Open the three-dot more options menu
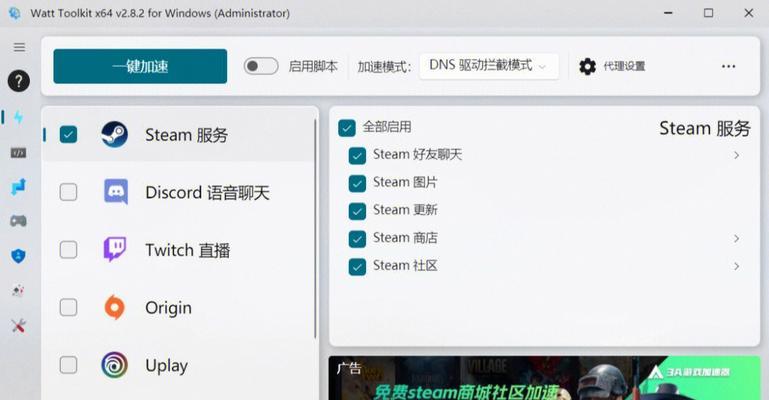The height and width of the screenshot is (400, 769). [x=728, y=66]
